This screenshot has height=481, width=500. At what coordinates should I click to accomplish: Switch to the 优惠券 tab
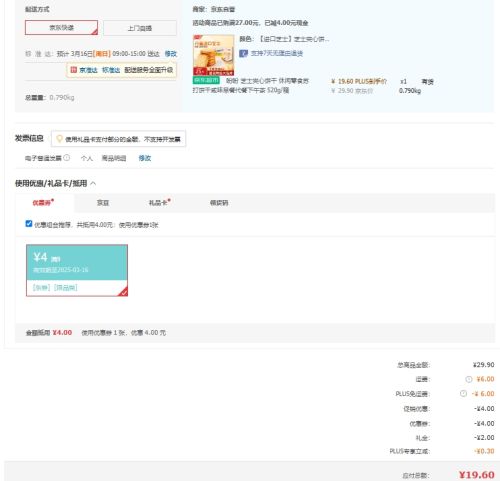point(43,203)
